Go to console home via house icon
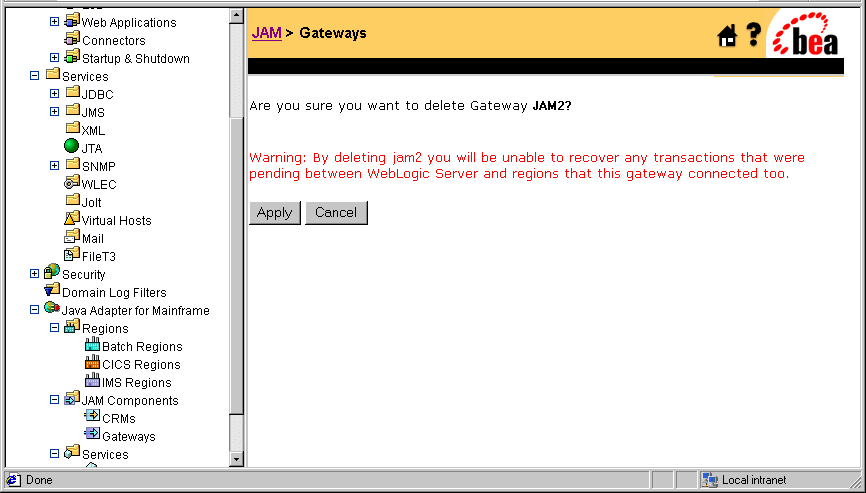Screen dimensions: 866x493 click(x=727, y=36)
